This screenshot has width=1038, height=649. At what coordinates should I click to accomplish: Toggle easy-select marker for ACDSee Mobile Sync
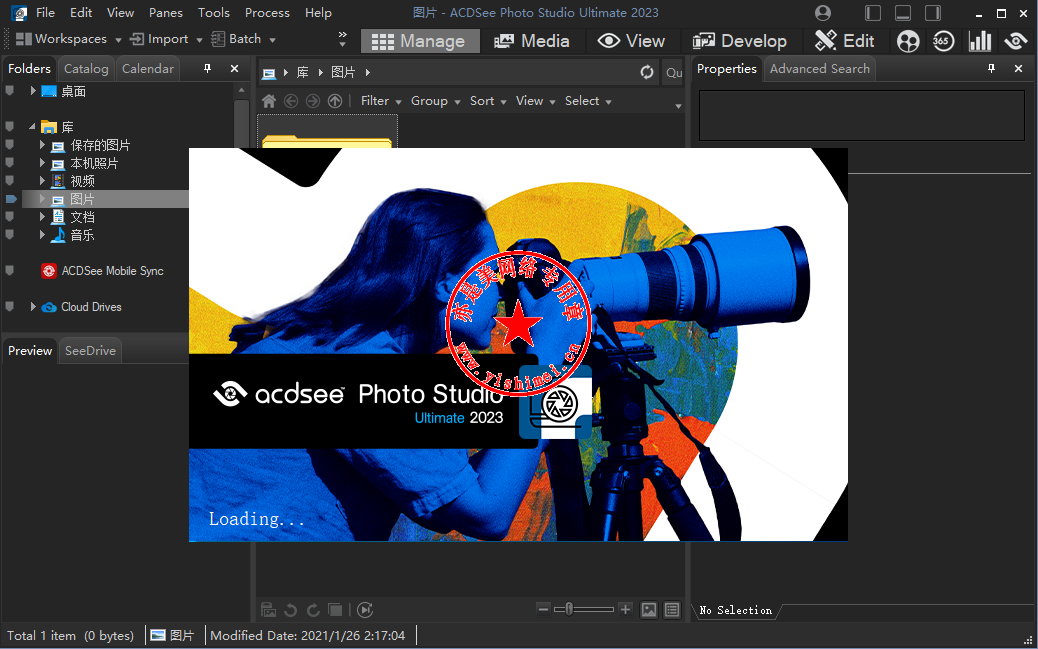pos(9,270)
